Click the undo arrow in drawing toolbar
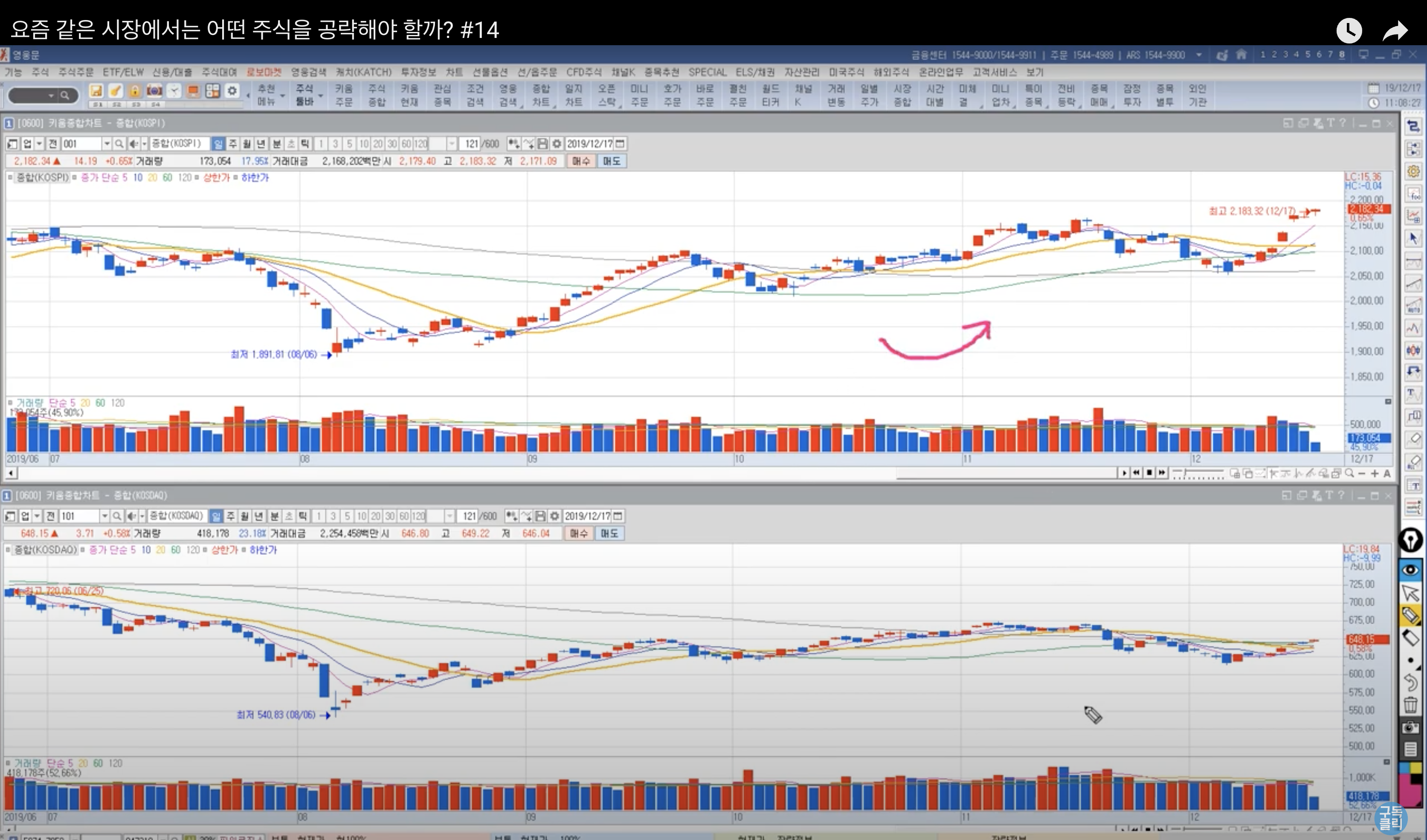 [1410, 683]
